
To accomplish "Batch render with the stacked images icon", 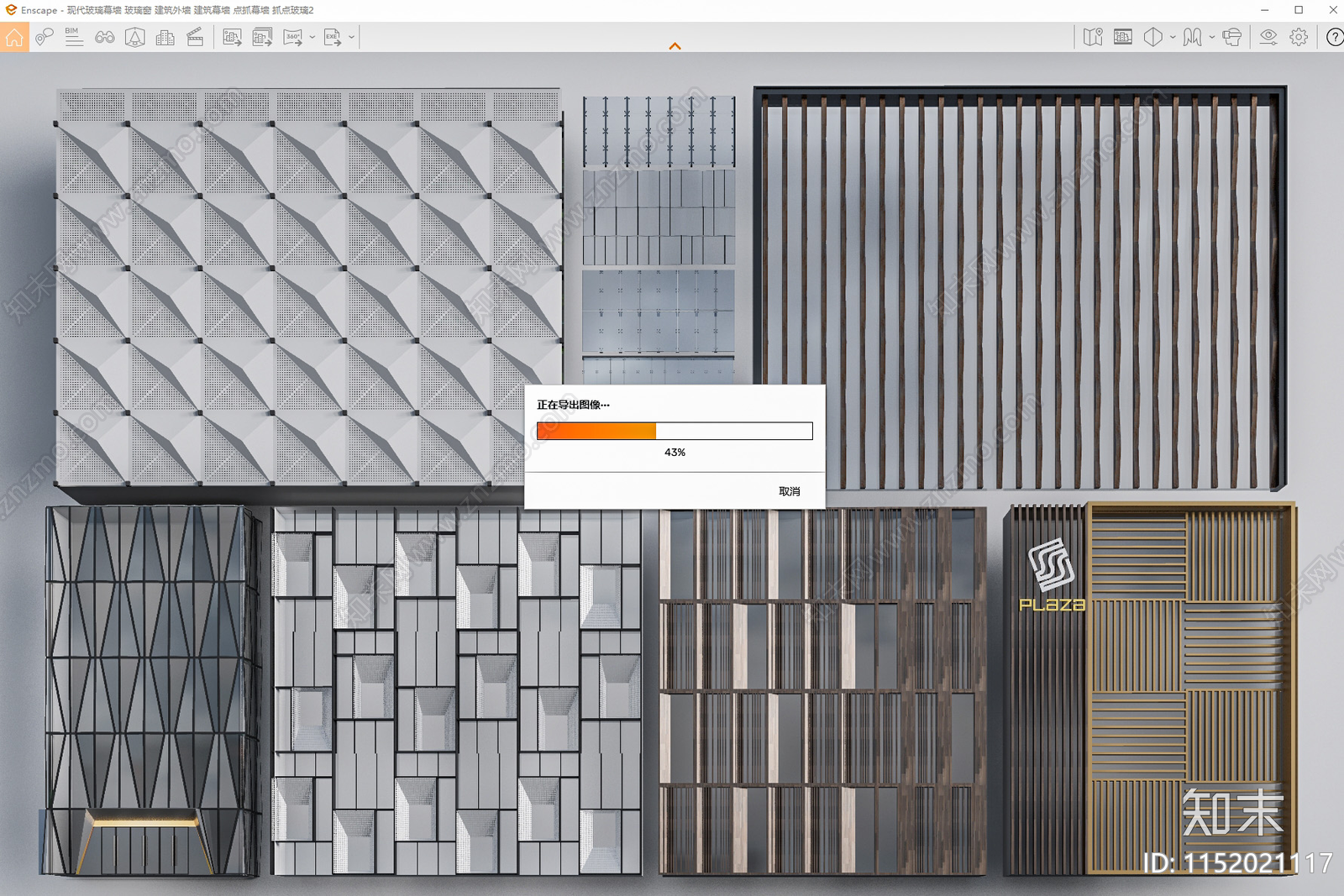I will click(262, 37).
